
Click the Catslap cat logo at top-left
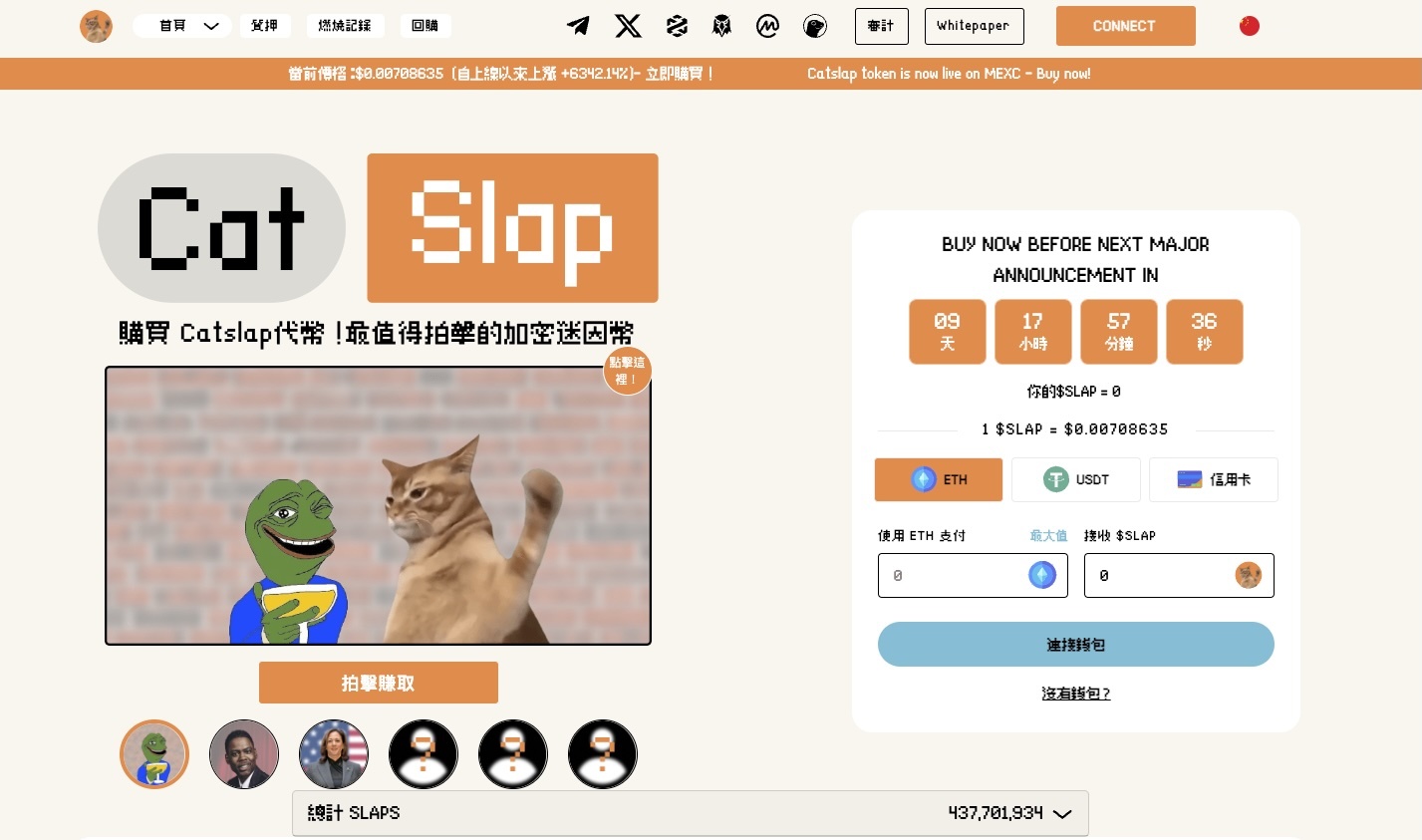pos(96,26)
